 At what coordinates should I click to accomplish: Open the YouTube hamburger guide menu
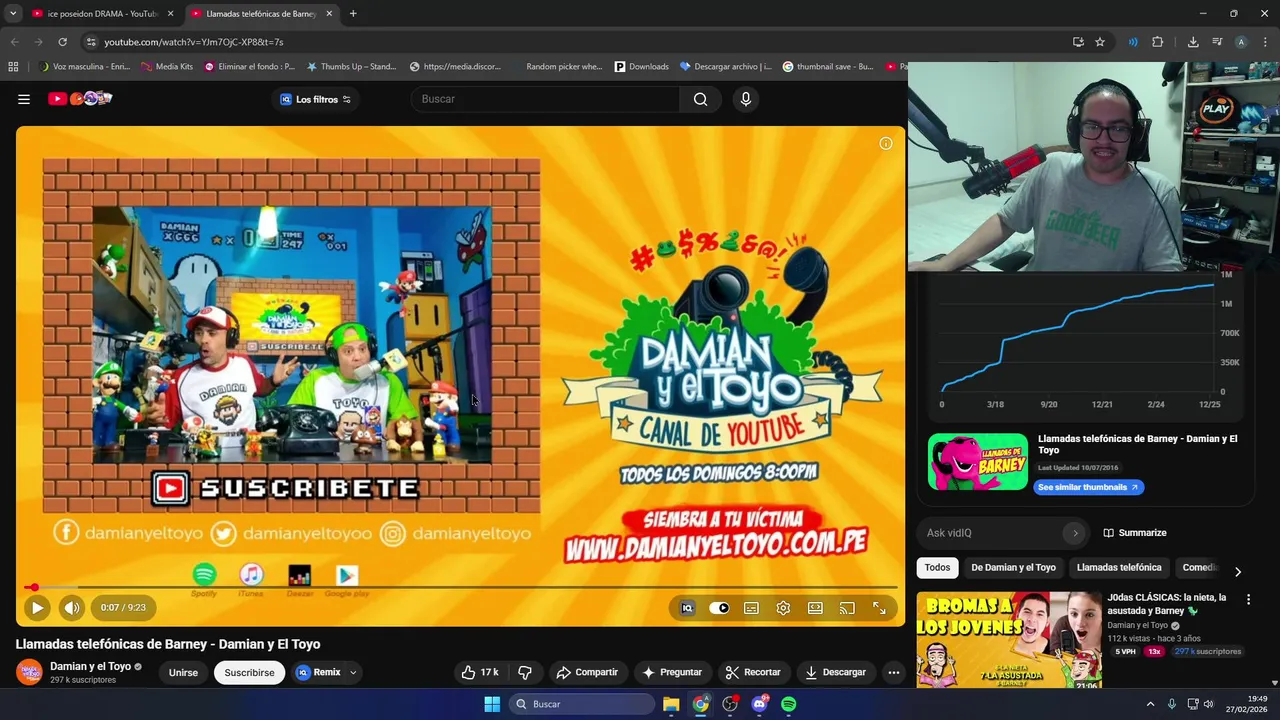(24, 99)
